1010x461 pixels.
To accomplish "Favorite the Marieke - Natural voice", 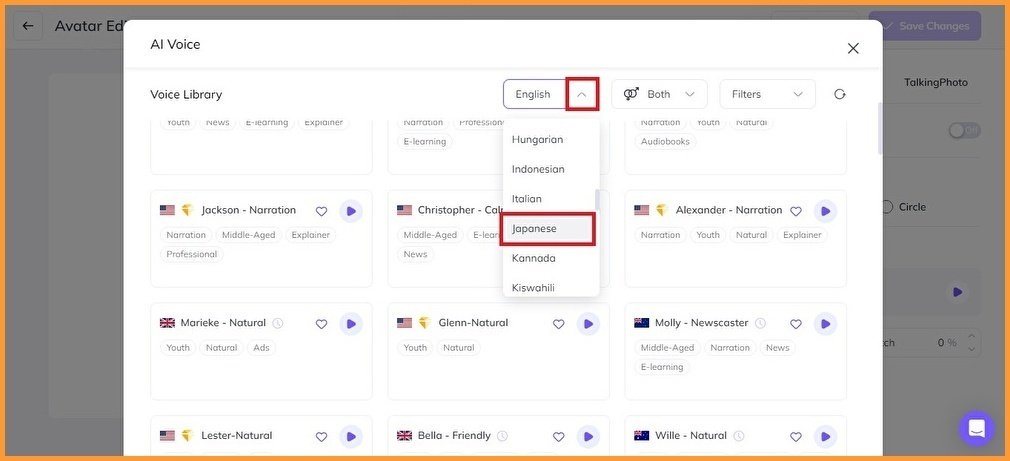I will 321,324.
